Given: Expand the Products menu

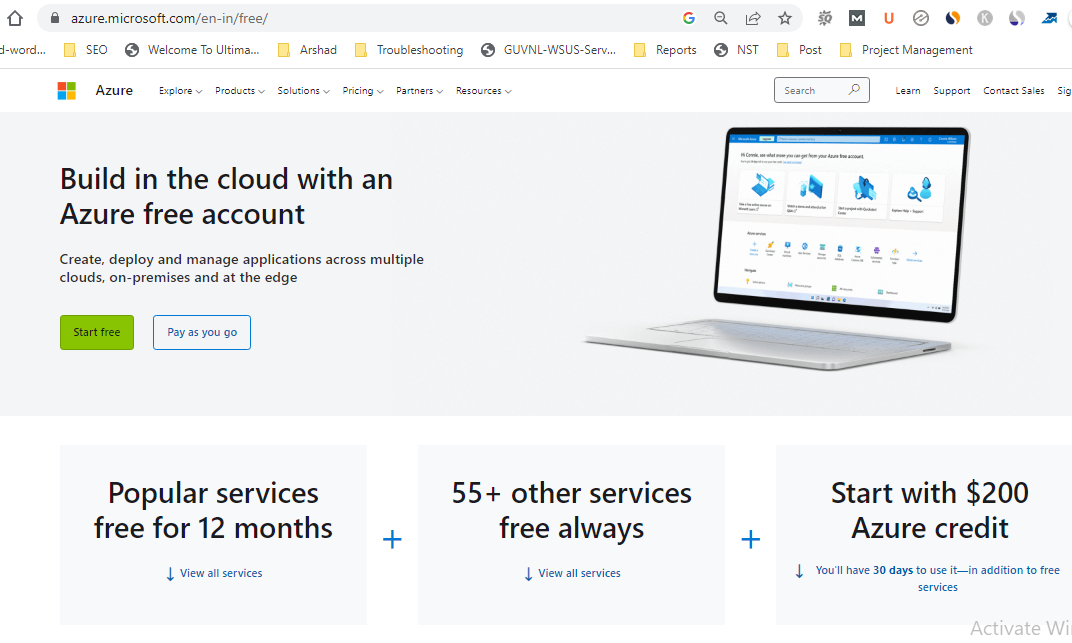Looking at the screenshot, I should 240,91.
